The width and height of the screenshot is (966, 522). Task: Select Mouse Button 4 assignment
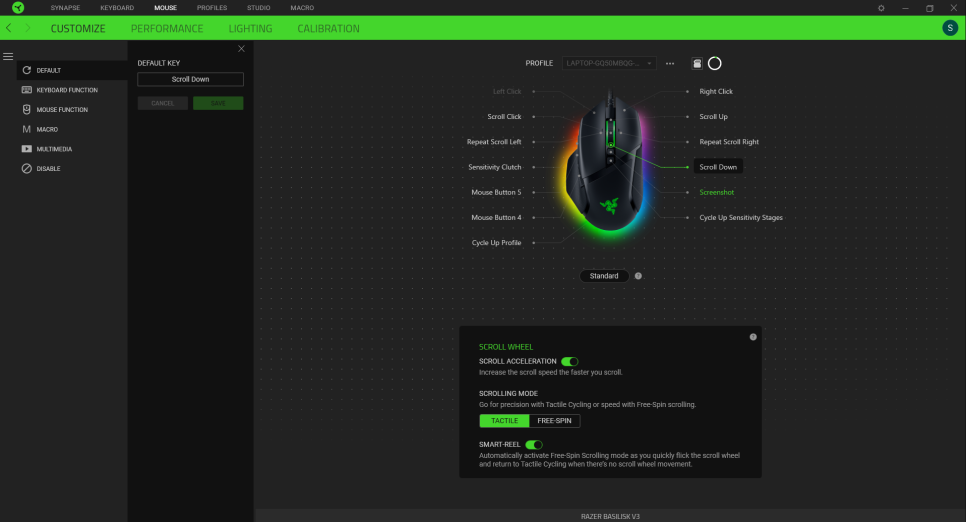pos(496,218)
